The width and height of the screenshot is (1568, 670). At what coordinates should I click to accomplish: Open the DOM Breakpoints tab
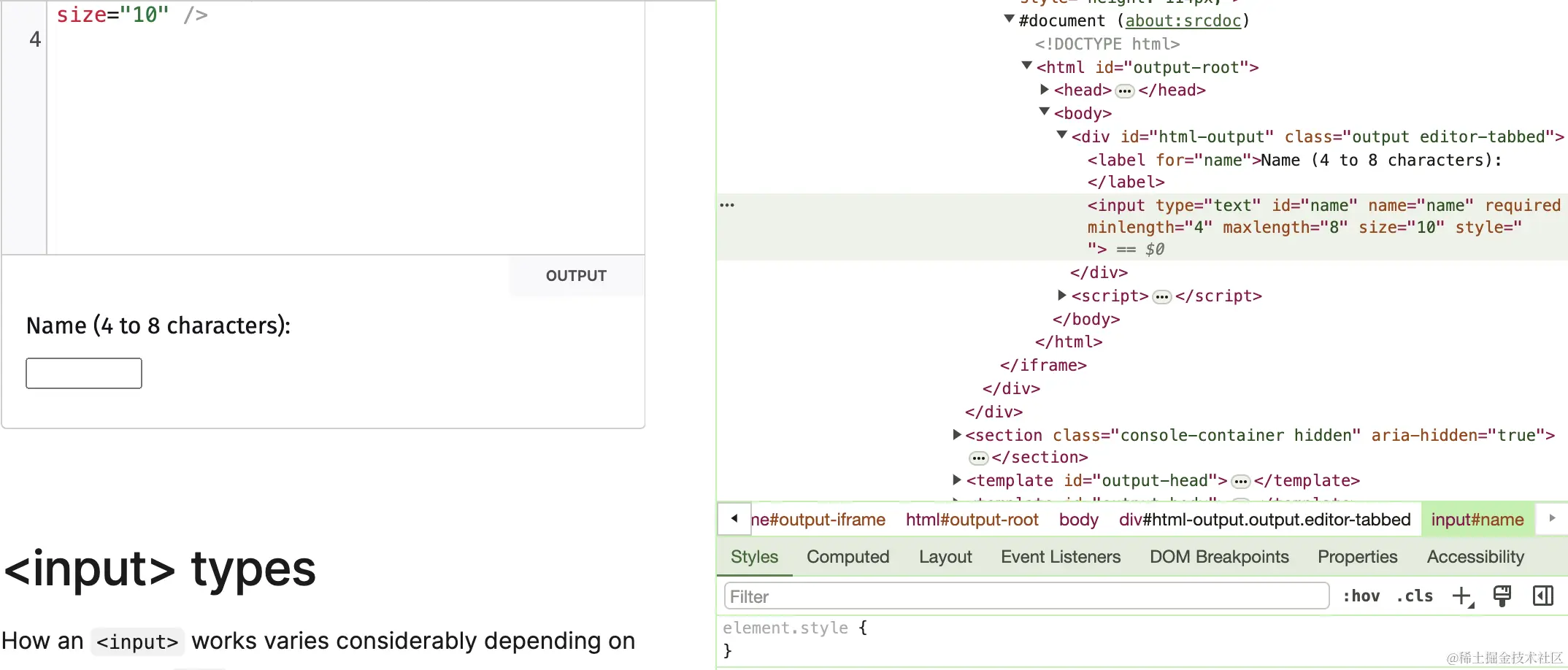[x=1219, y=557]
